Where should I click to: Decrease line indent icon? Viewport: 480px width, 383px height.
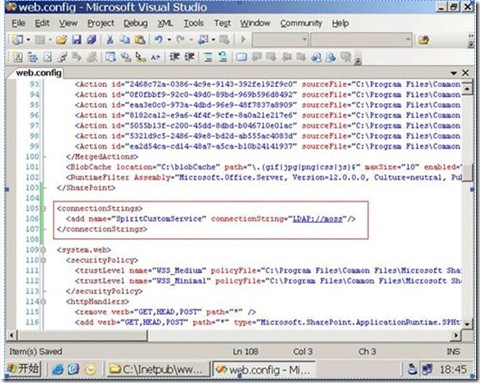click(174, 57)
